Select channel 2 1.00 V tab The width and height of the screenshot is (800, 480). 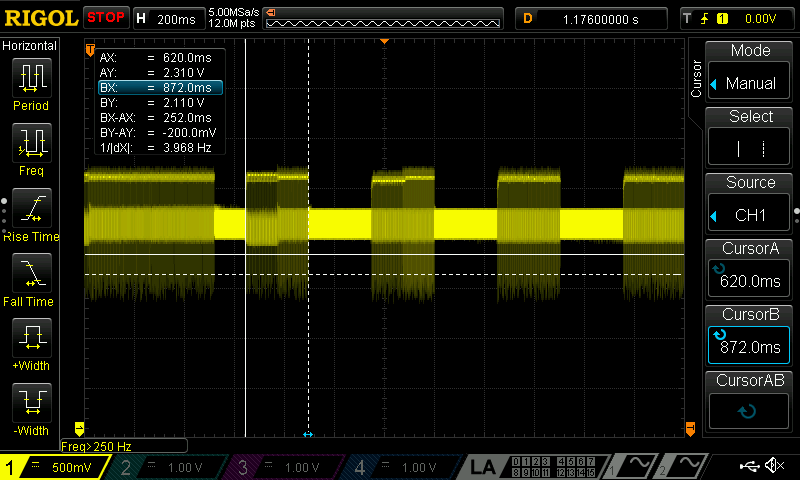(168, 467)
